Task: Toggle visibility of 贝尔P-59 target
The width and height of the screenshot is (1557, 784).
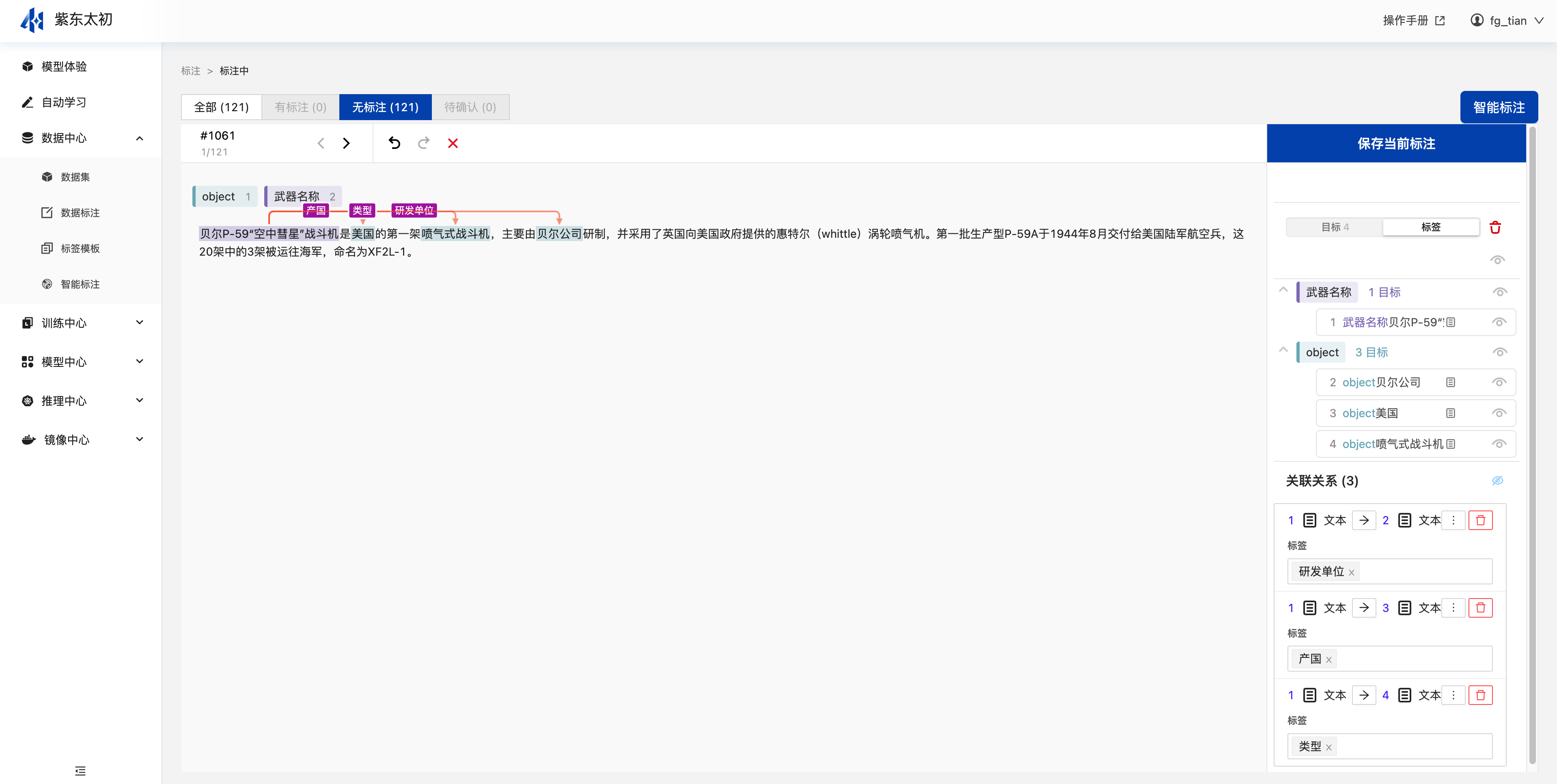Action: (x=1499, y=322)
